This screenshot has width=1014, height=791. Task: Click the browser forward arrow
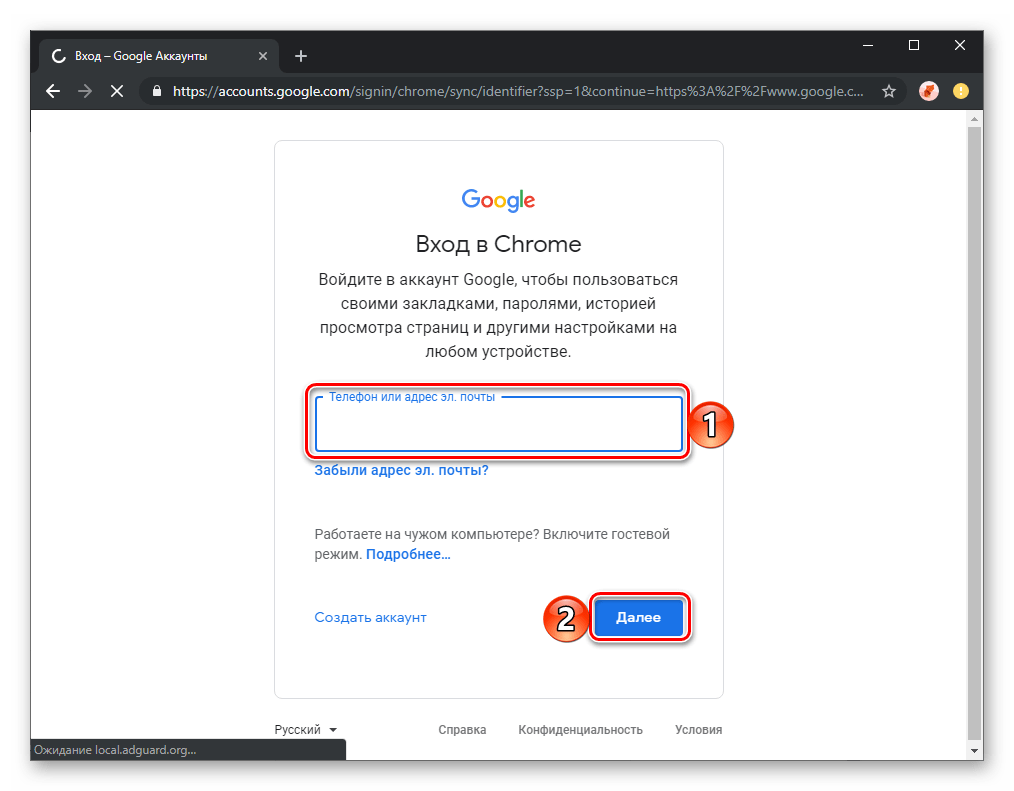point(85,91)
